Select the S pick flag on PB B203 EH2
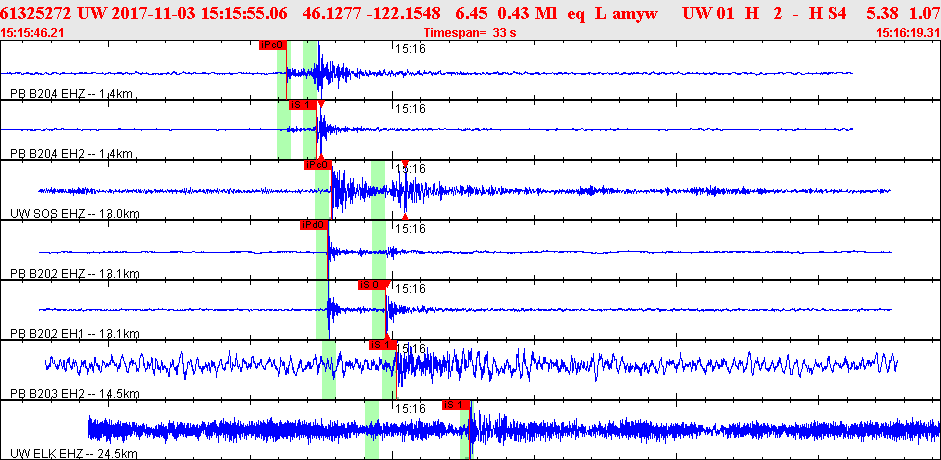Screen dimensions: 941x460 click(383, 345)
